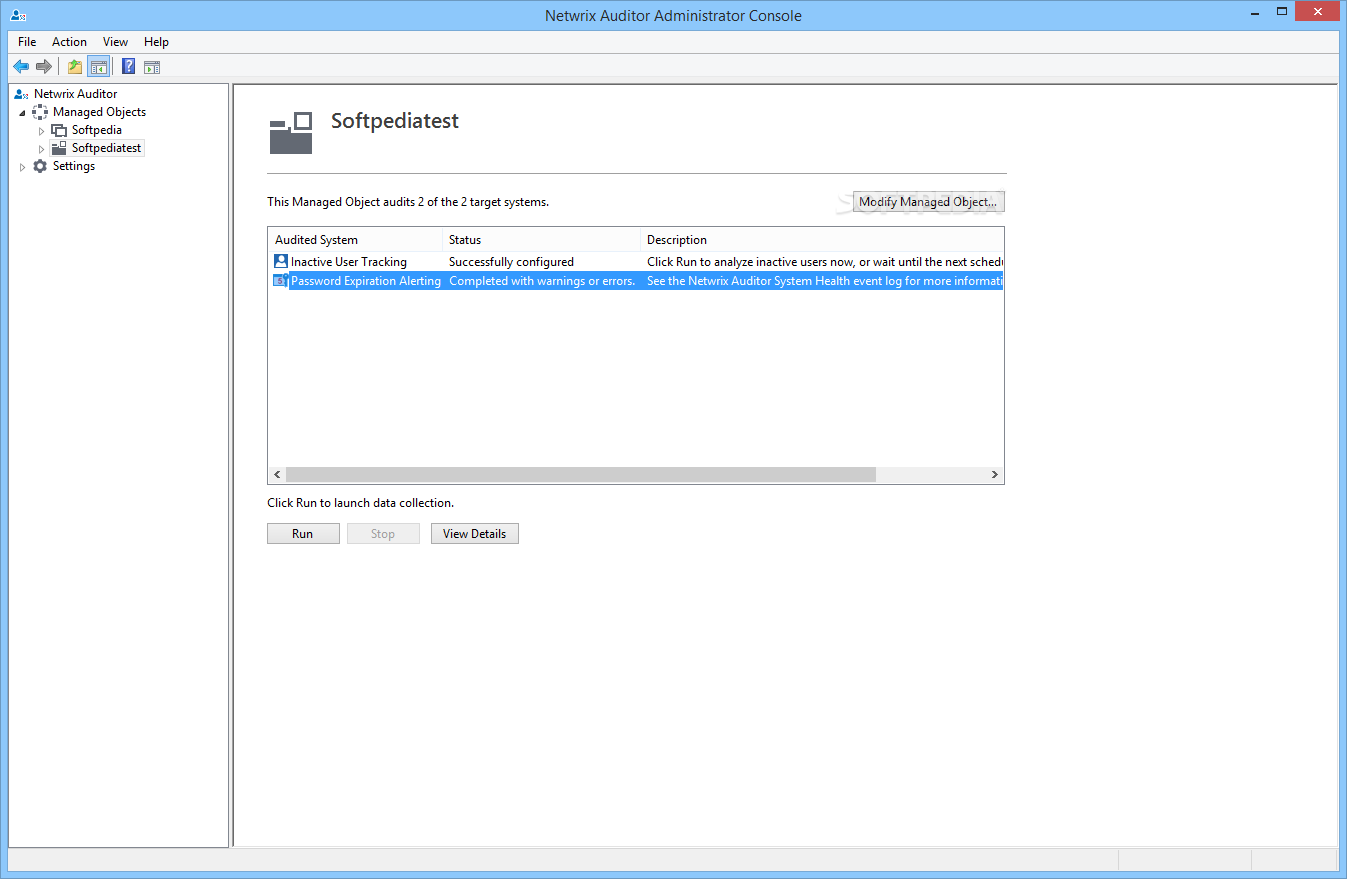Open the Action menu
The width and height of the screenshot is (1347, 879).
pos(69,42)
